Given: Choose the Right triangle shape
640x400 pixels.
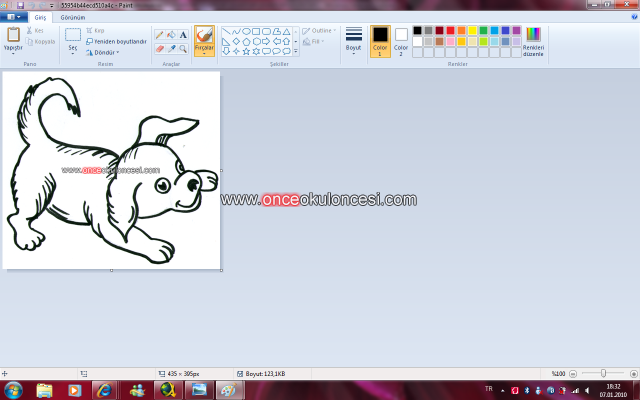Looking at the screenshot, I should (226, 42).
